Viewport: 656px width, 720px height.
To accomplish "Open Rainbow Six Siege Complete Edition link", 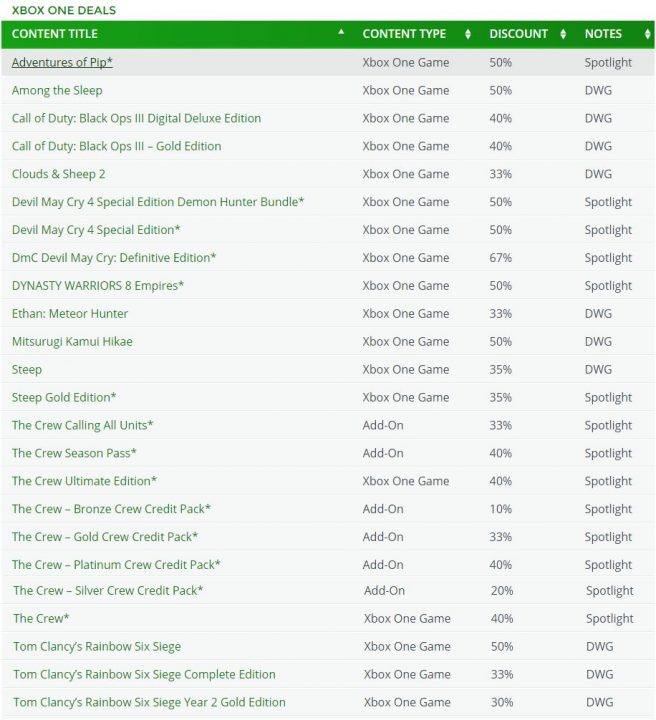I will pos(144,675).
